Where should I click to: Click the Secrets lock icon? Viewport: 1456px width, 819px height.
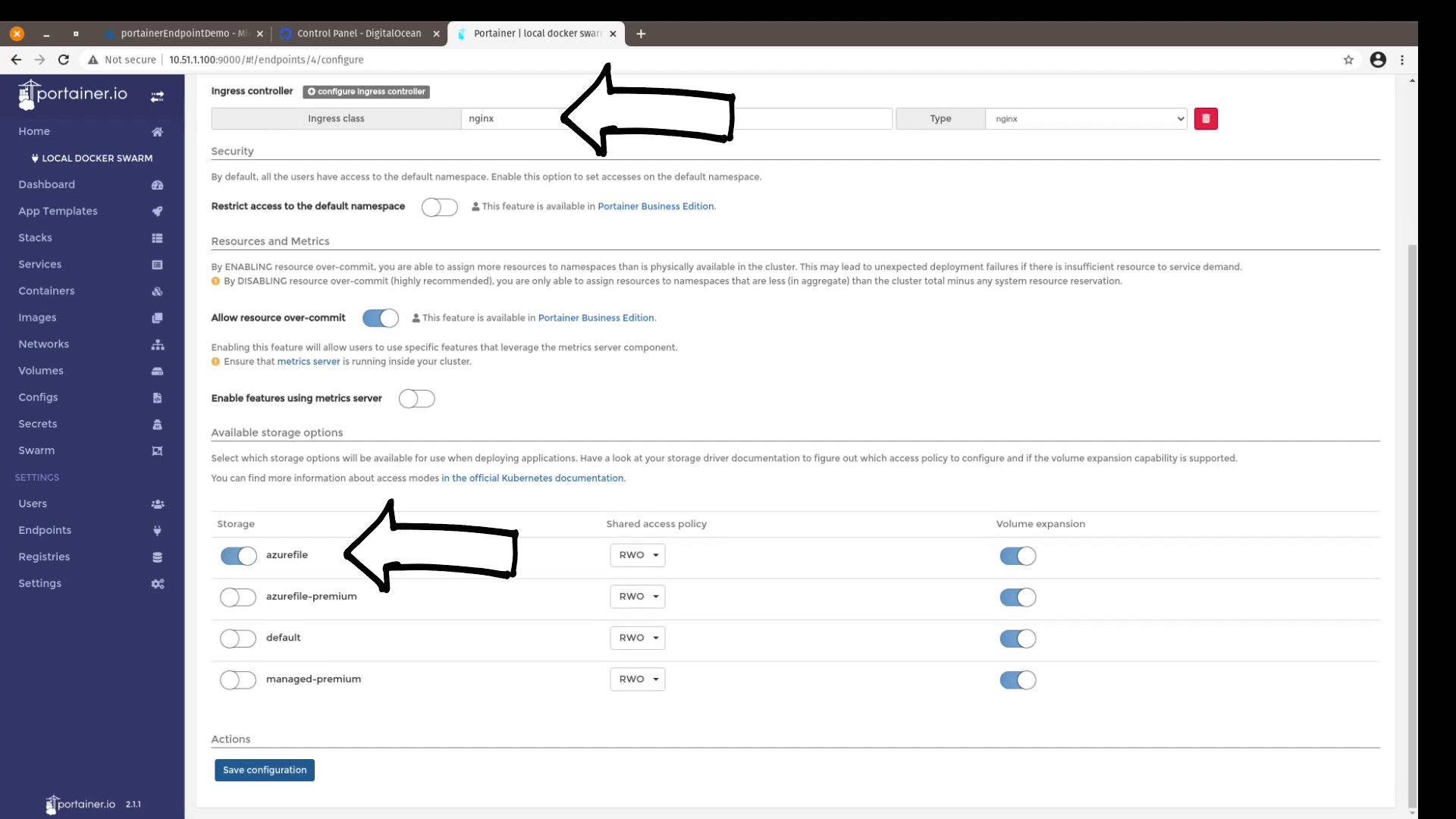tap(157, 424)
